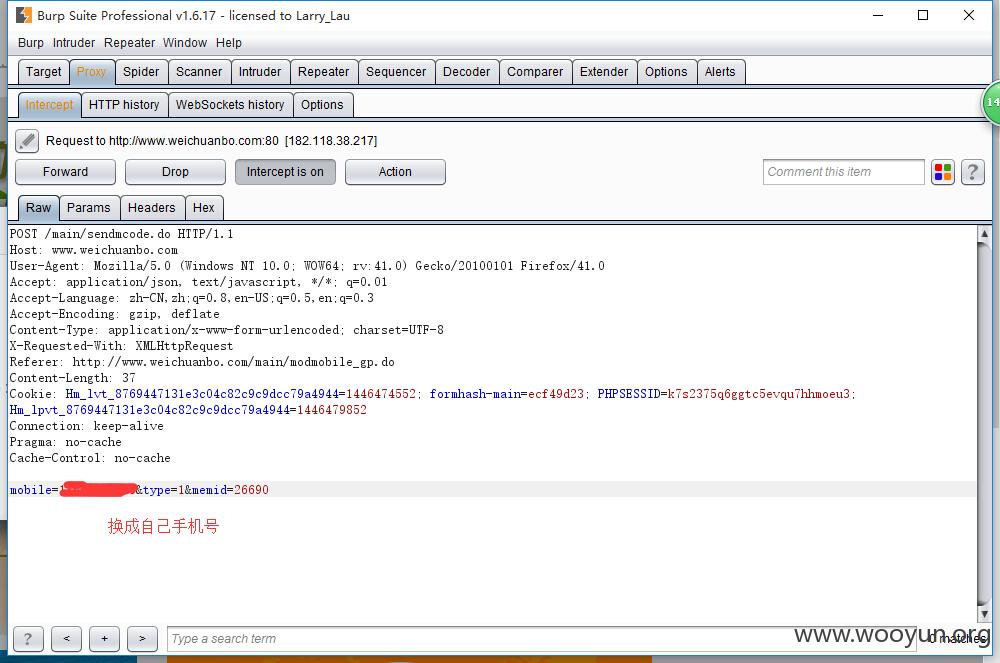Switch to the Spider tab
This screenshot has width=1000, height=663.
141,72
